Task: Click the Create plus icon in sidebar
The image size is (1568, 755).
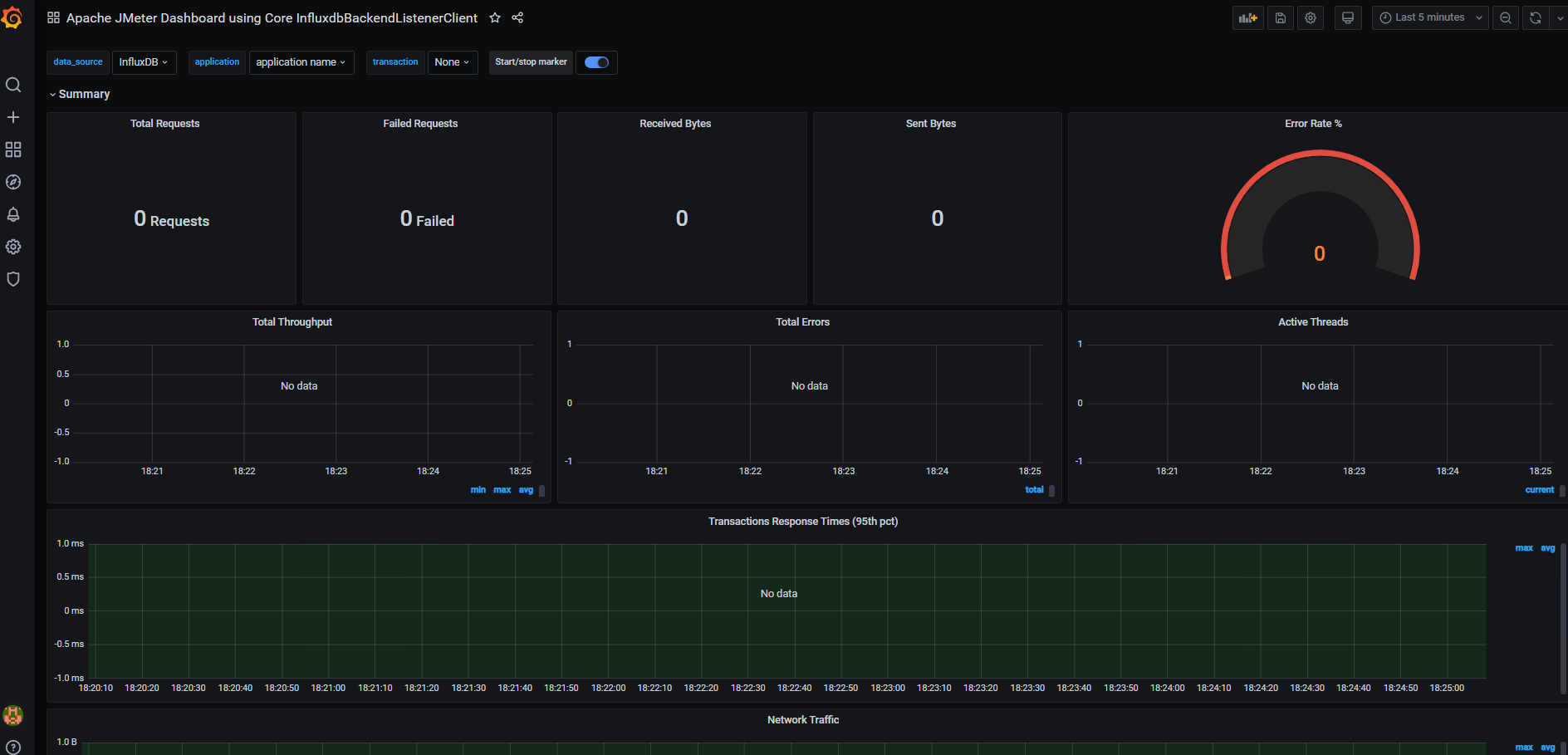Action: [x=13, y=117]
